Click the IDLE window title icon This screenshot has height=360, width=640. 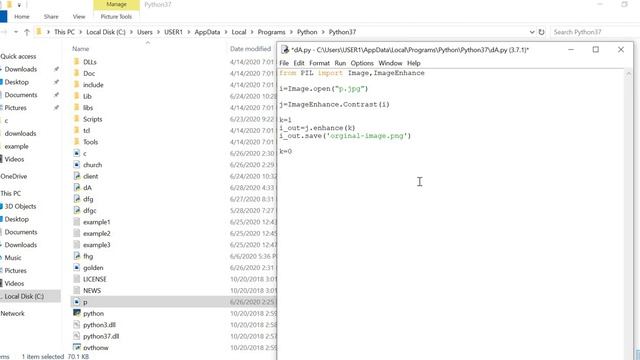[x=285, y=50]
